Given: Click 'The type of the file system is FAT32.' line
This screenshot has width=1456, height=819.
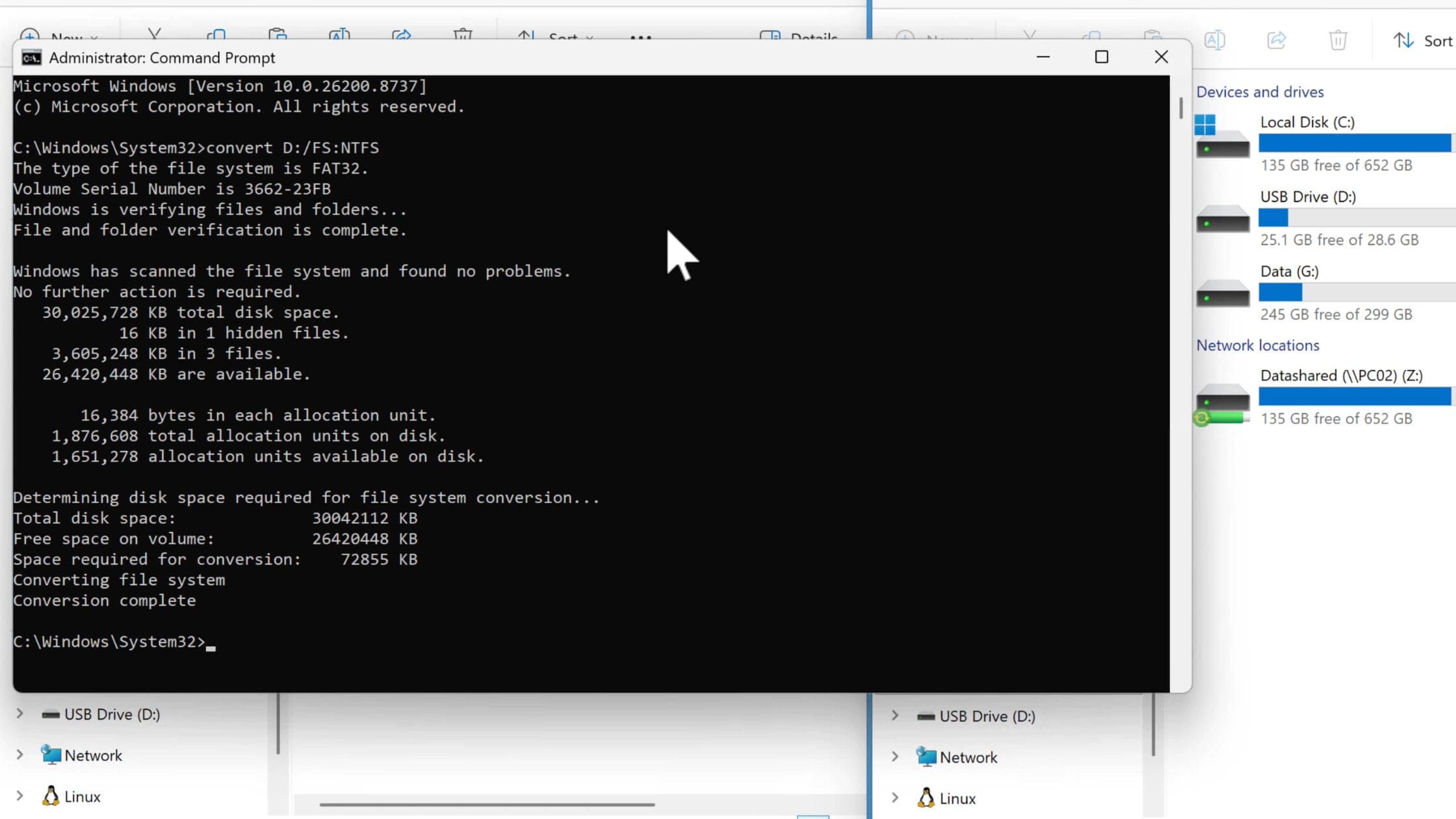Looking at the screenshot, I should pyautogui.click(x=190, y=168).
